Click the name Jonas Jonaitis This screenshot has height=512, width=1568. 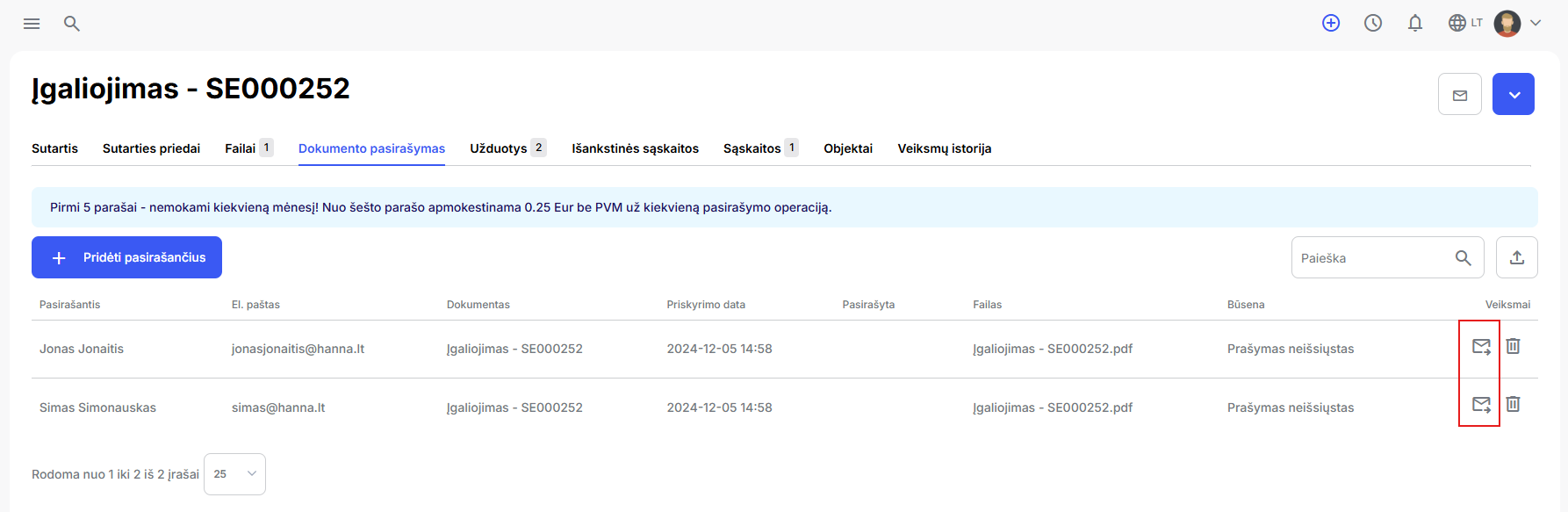point(82,349)
